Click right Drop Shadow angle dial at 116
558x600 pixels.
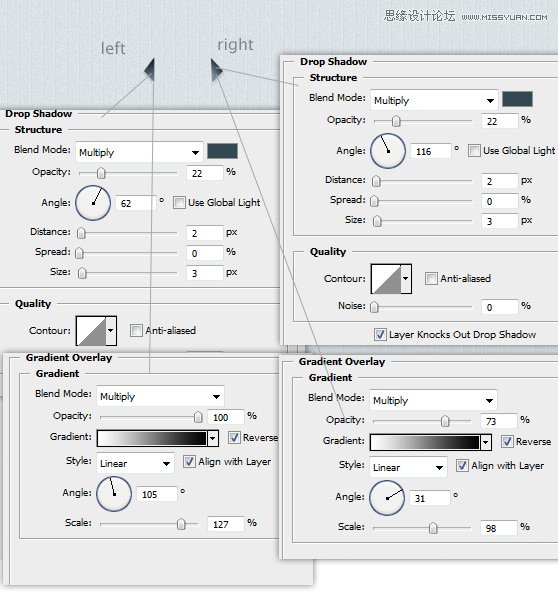388,151
